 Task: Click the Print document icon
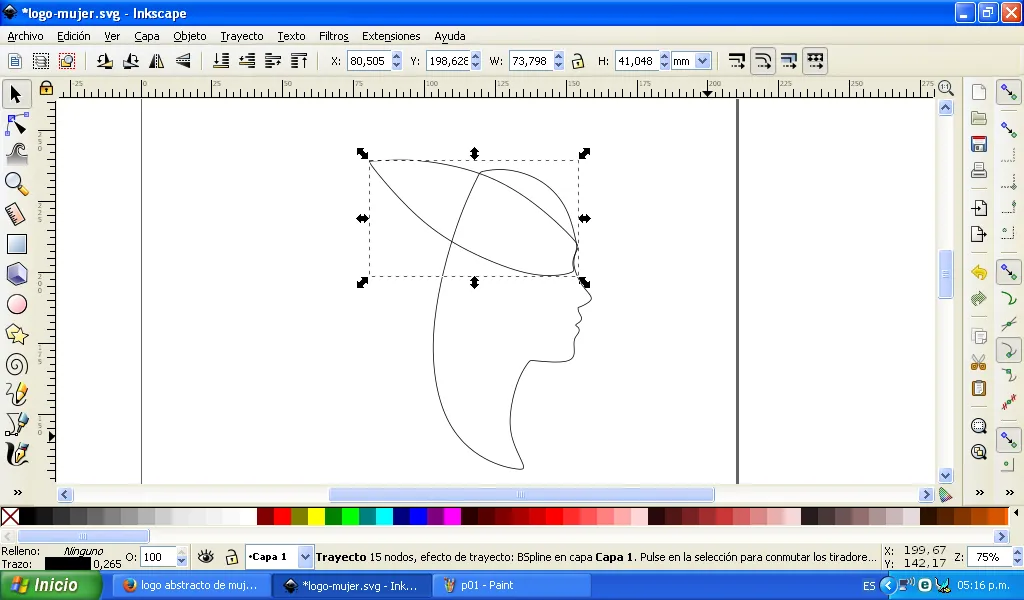point(978,170)
